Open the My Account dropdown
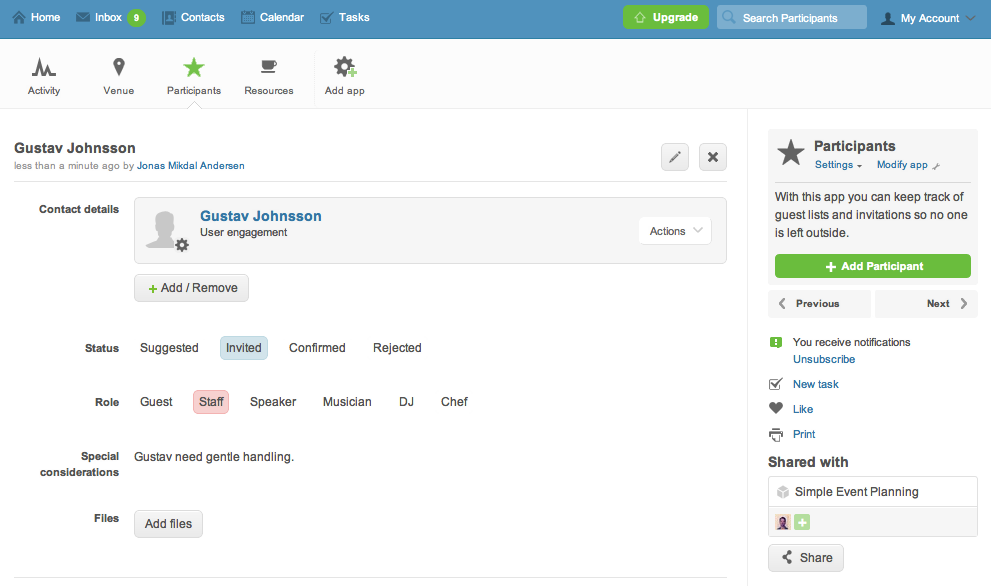991x586 pixels. [928, 18]
